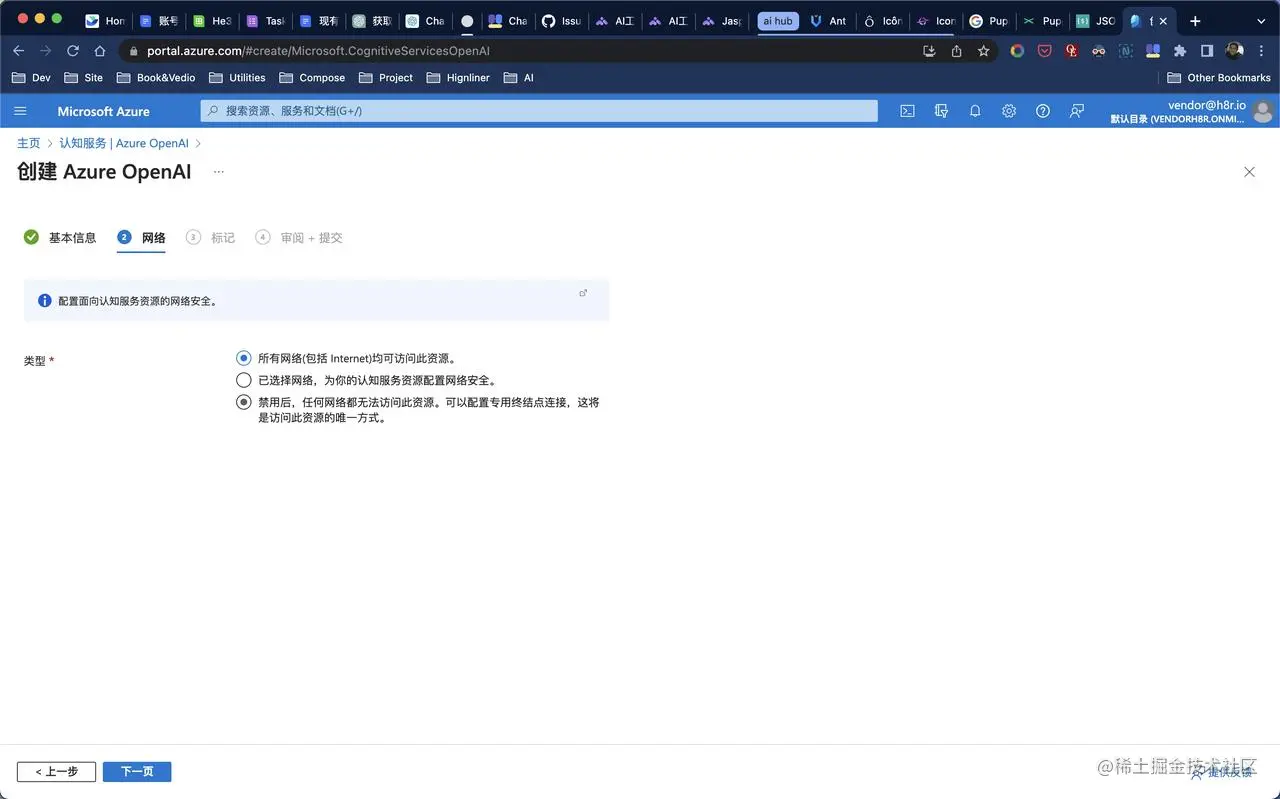Open the Dev bookmarks folder

(x=31, y=77)
